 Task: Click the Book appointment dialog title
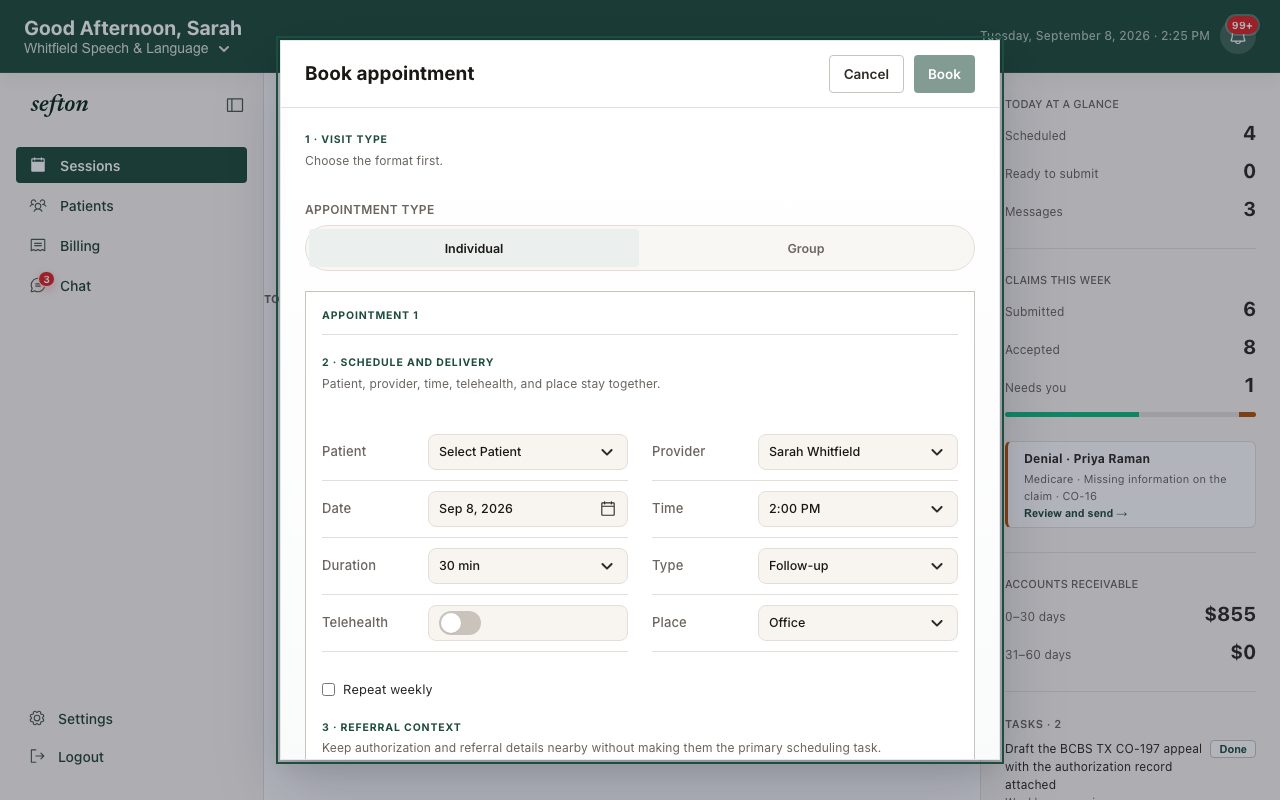390,73
